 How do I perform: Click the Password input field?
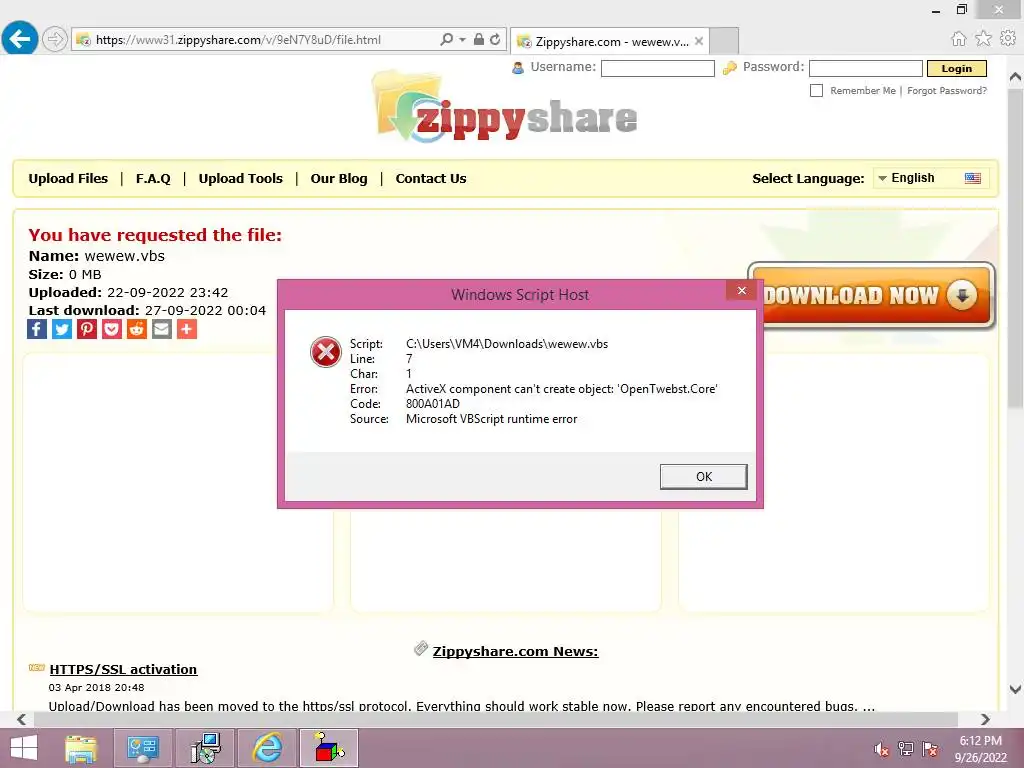coord(865,68)
